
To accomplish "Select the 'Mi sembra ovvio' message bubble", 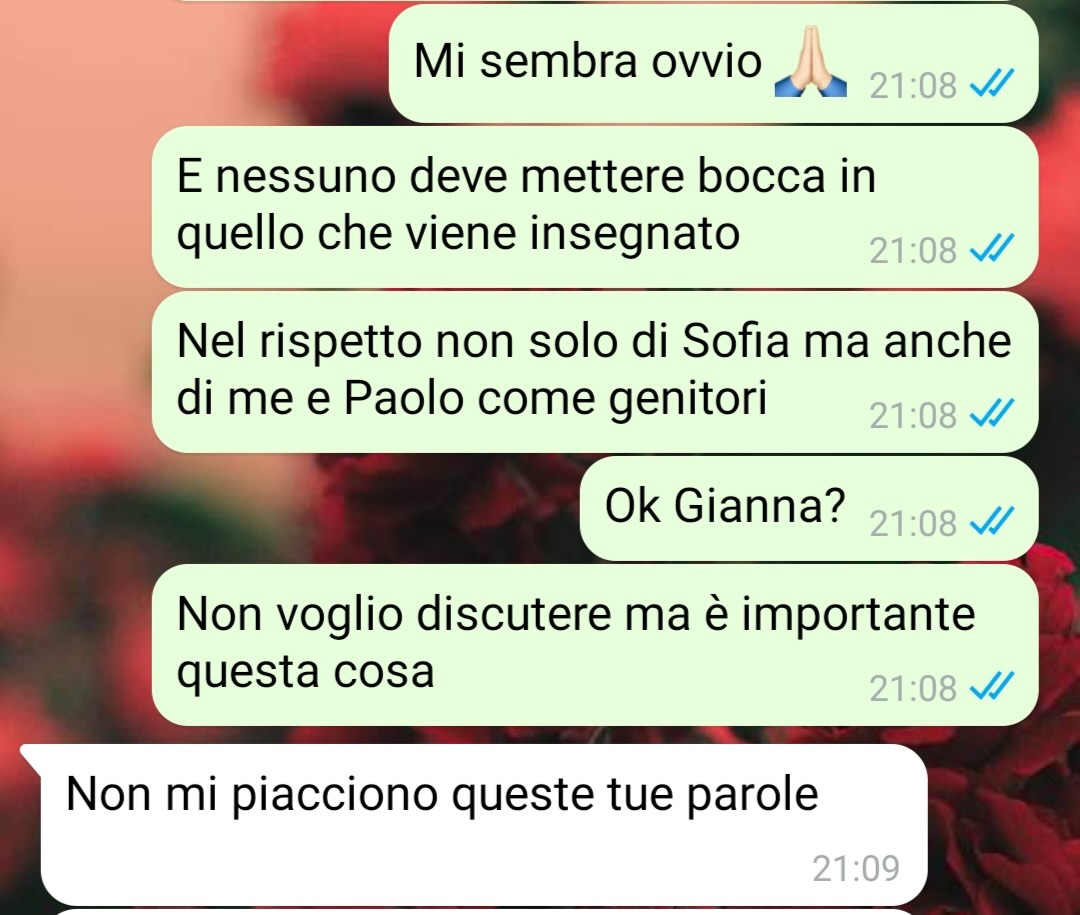I will (x=714, y=63).
